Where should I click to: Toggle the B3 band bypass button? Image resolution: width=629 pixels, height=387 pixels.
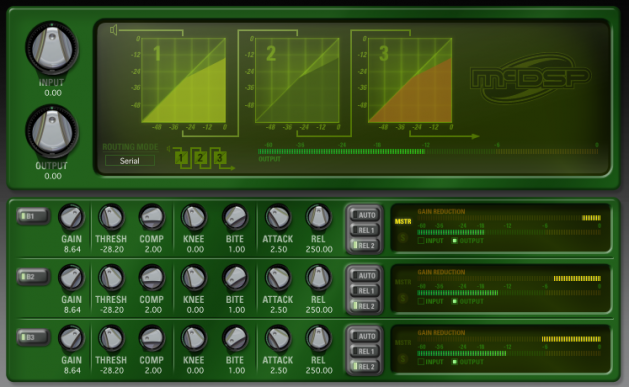click(x=33, y=337)
